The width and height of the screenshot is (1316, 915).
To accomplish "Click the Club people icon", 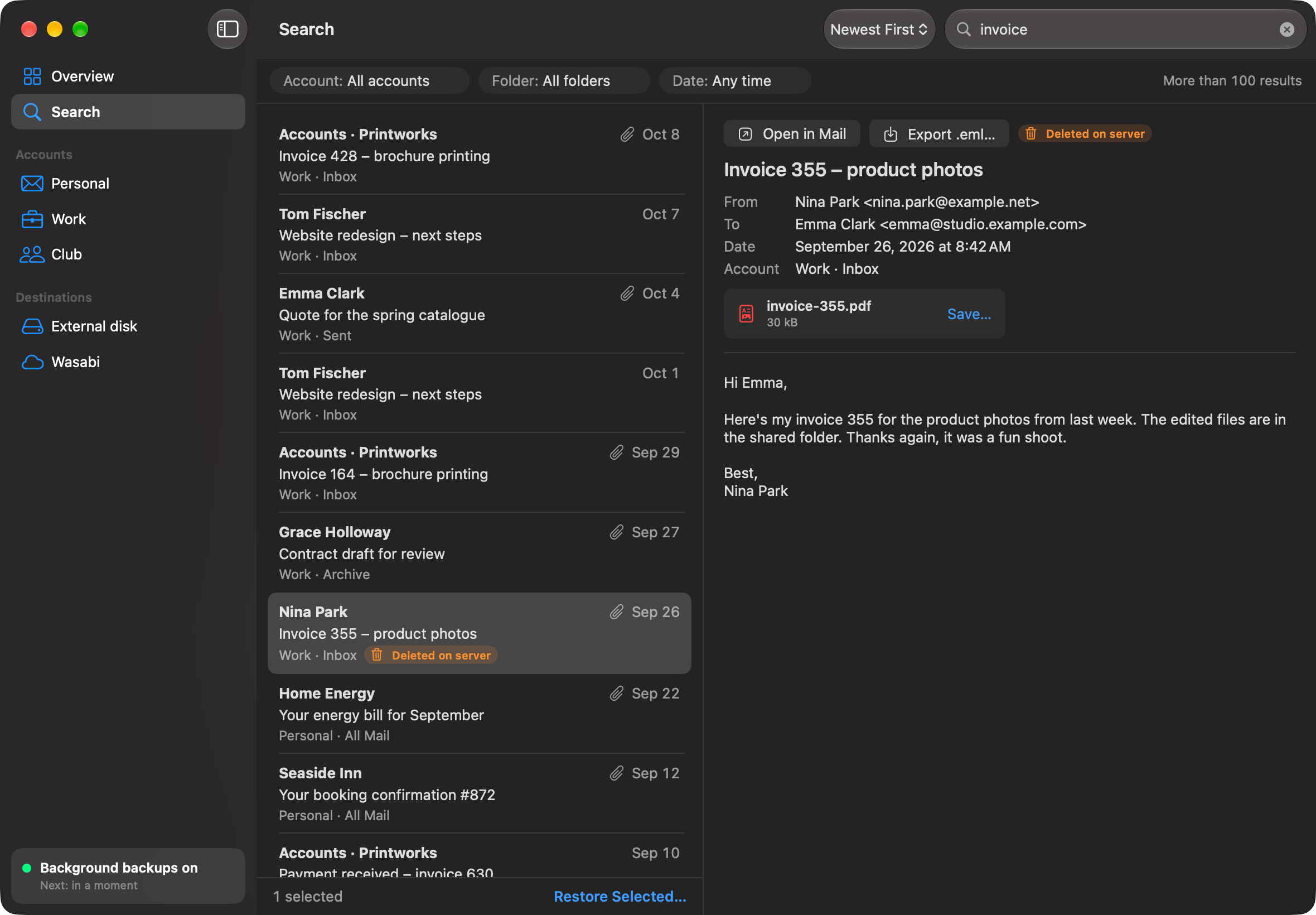I will [32, 254].
